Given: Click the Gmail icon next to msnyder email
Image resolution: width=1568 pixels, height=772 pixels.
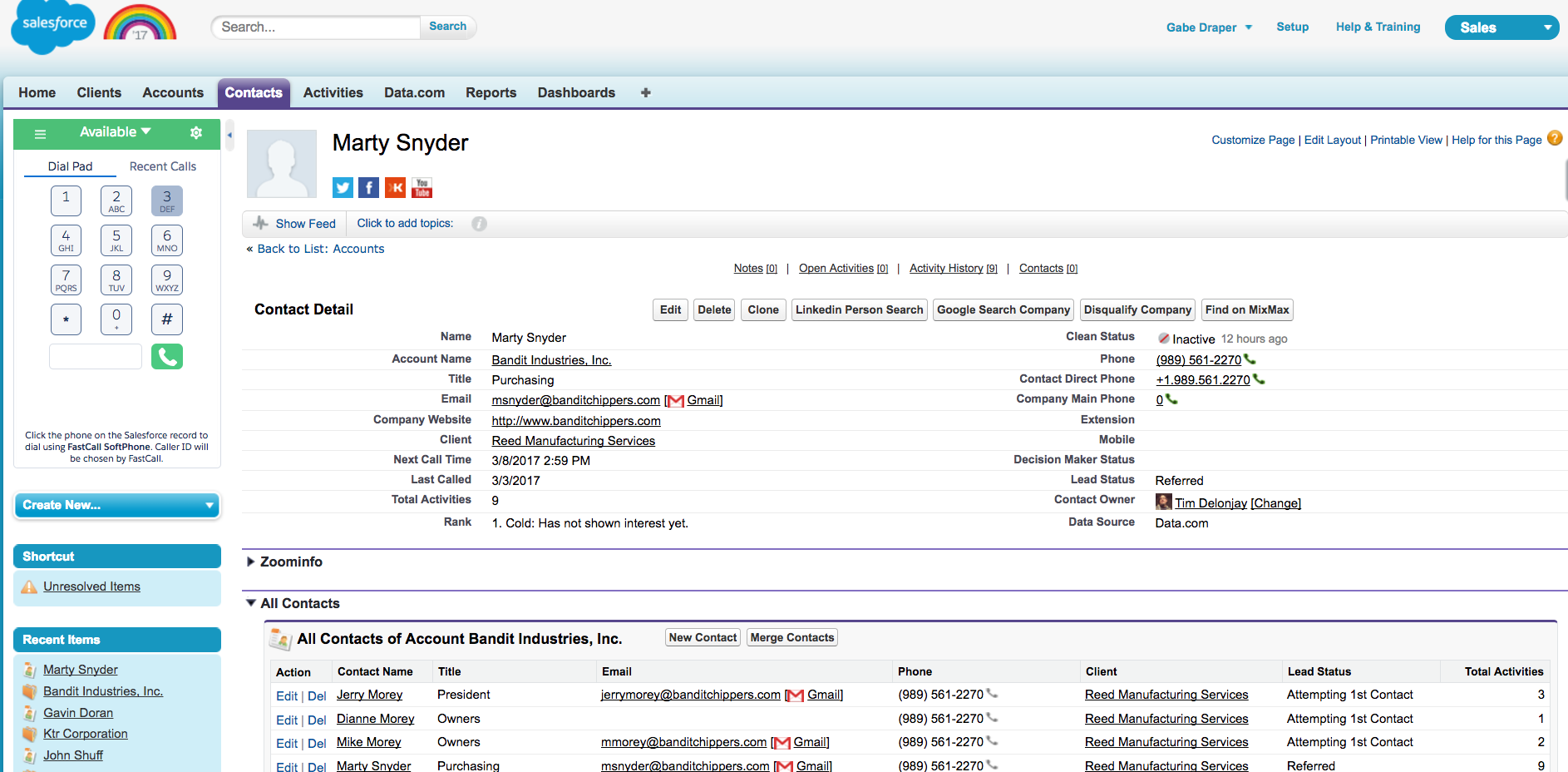Looking at the screenshot, I should pos(676,401).
